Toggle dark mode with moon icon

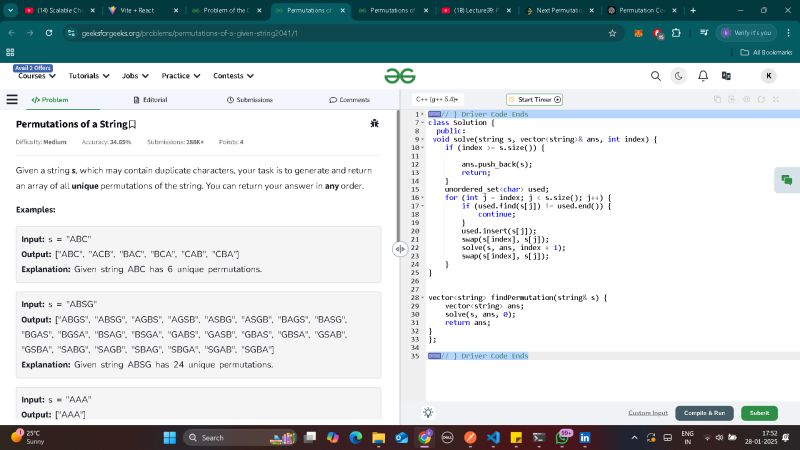[x=679, y=76]
